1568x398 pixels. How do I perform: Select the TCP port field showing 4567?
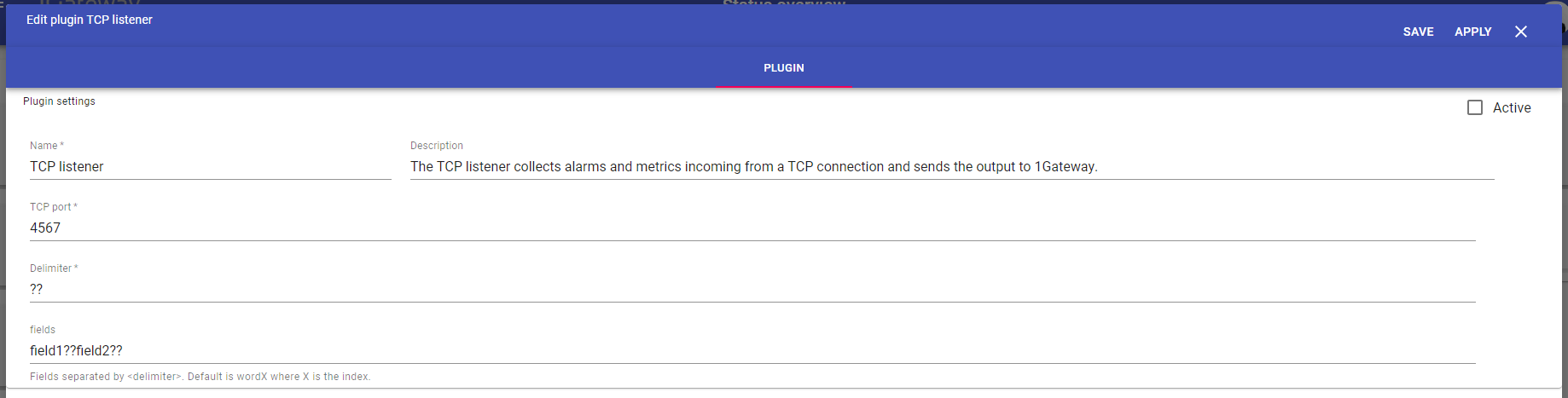[x=751, y=228]
